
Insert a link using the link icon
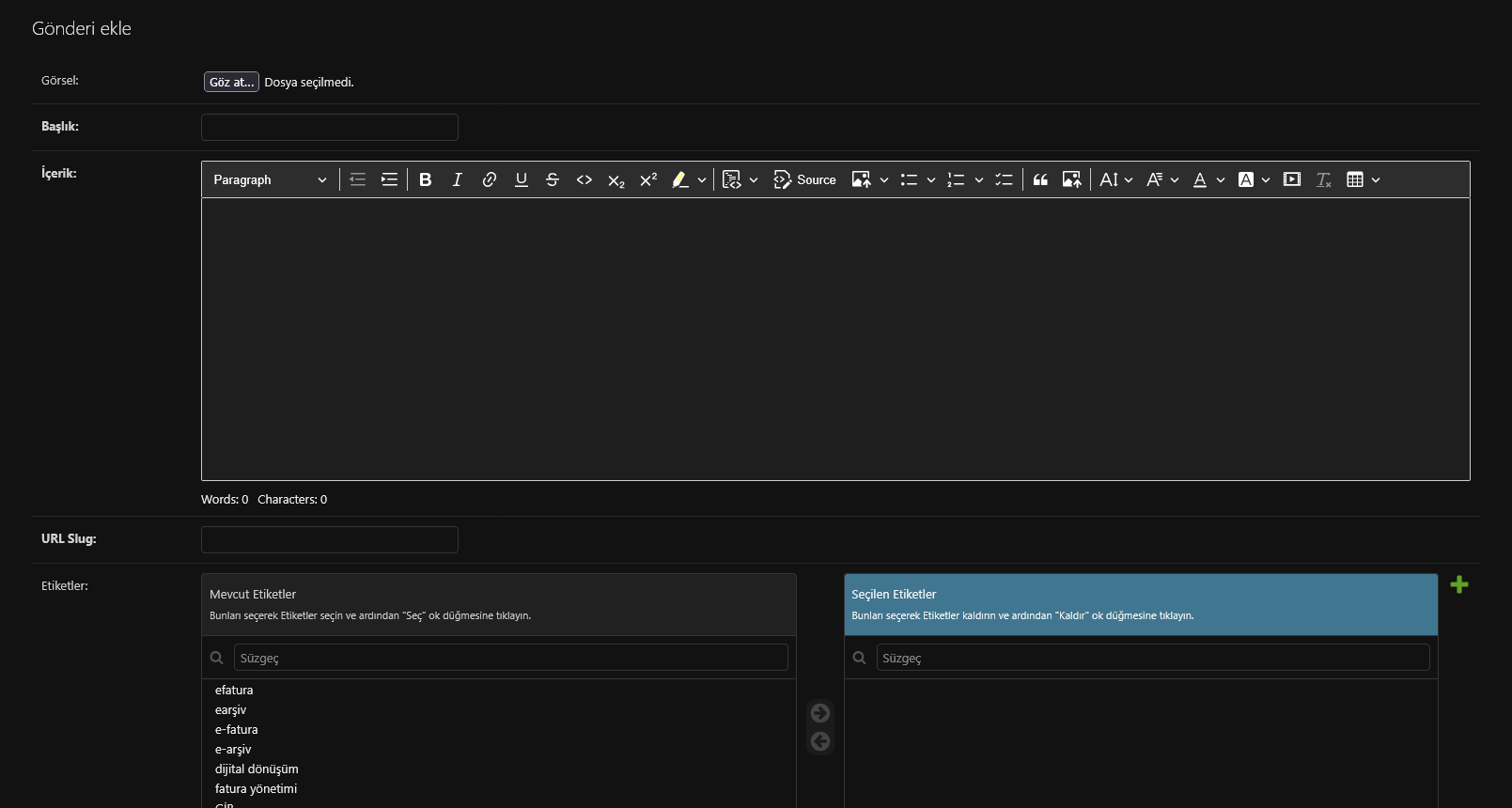pyautogui.click(x=490, y=179)
